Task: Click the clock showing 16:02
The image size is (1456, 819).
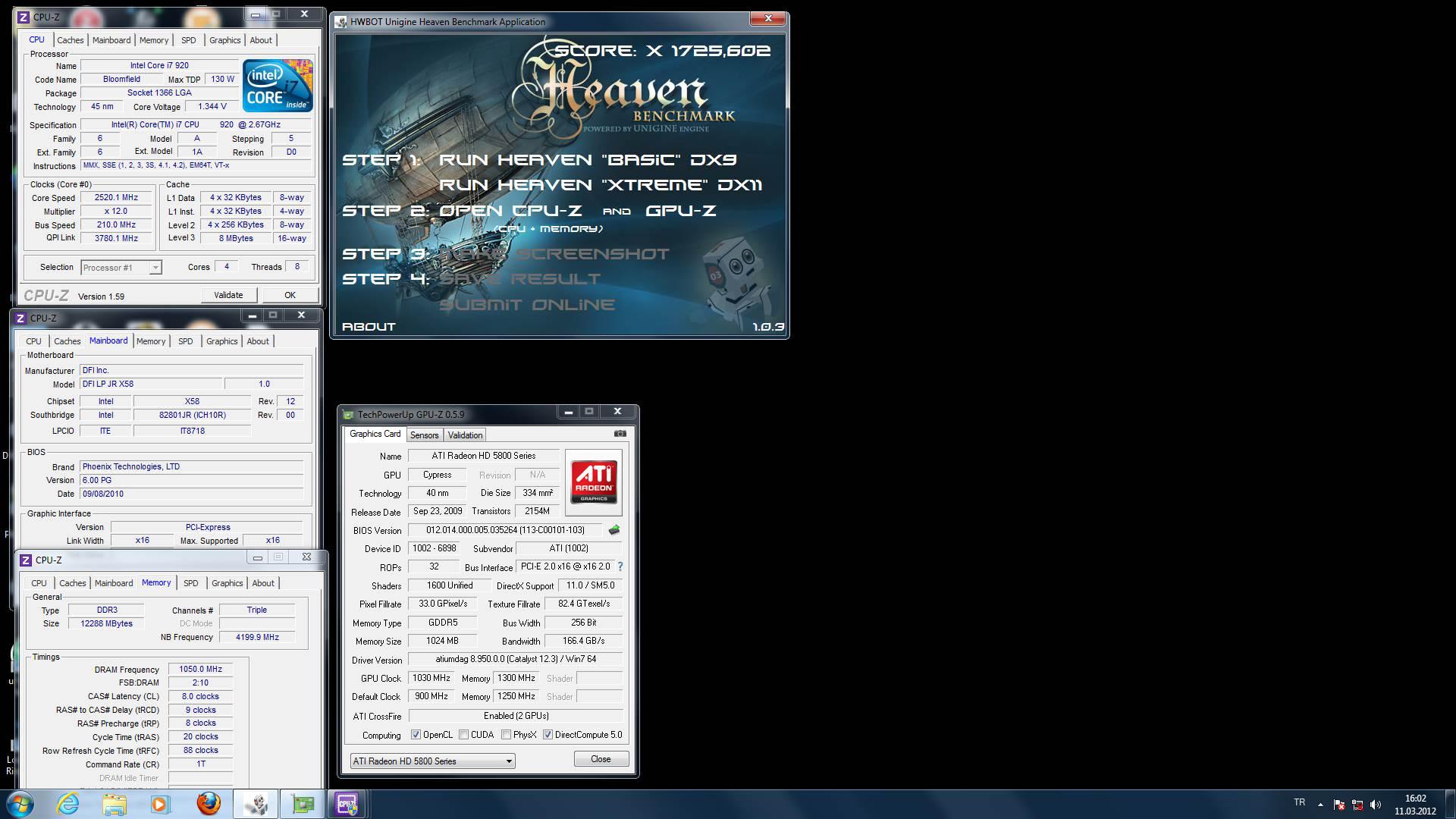Action: point(1415,799)
